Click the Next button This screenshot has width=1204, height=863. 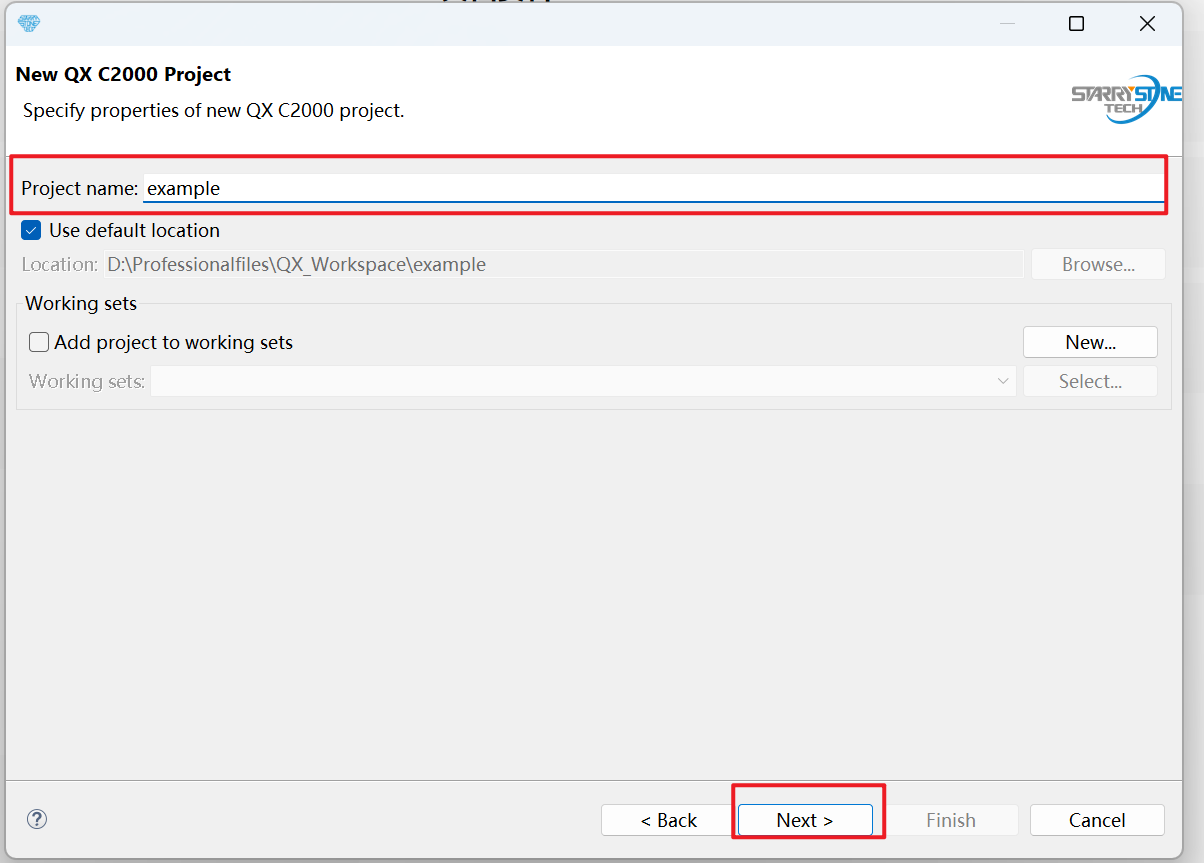tap(805, 820)
